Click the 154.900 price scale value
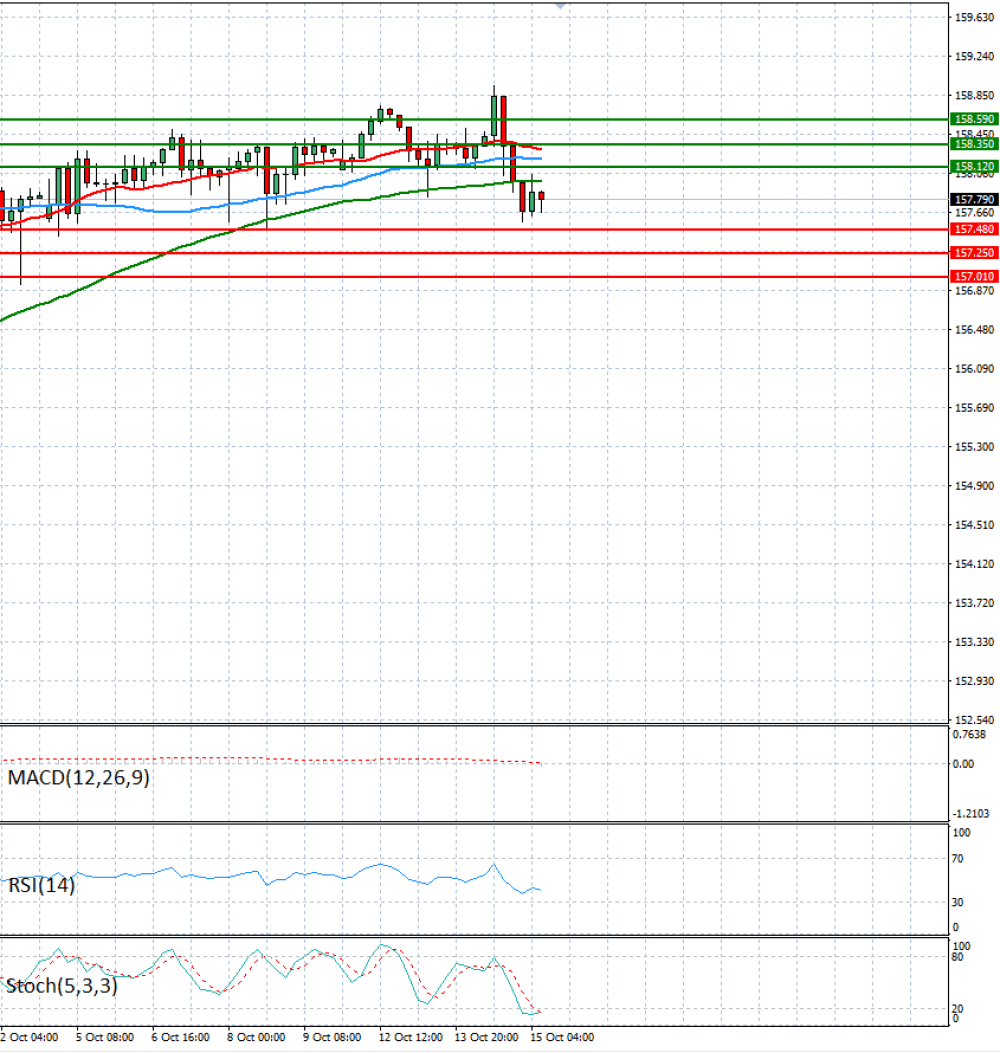This screenshot has height=1053, width=1000. [x=974, y=486]
